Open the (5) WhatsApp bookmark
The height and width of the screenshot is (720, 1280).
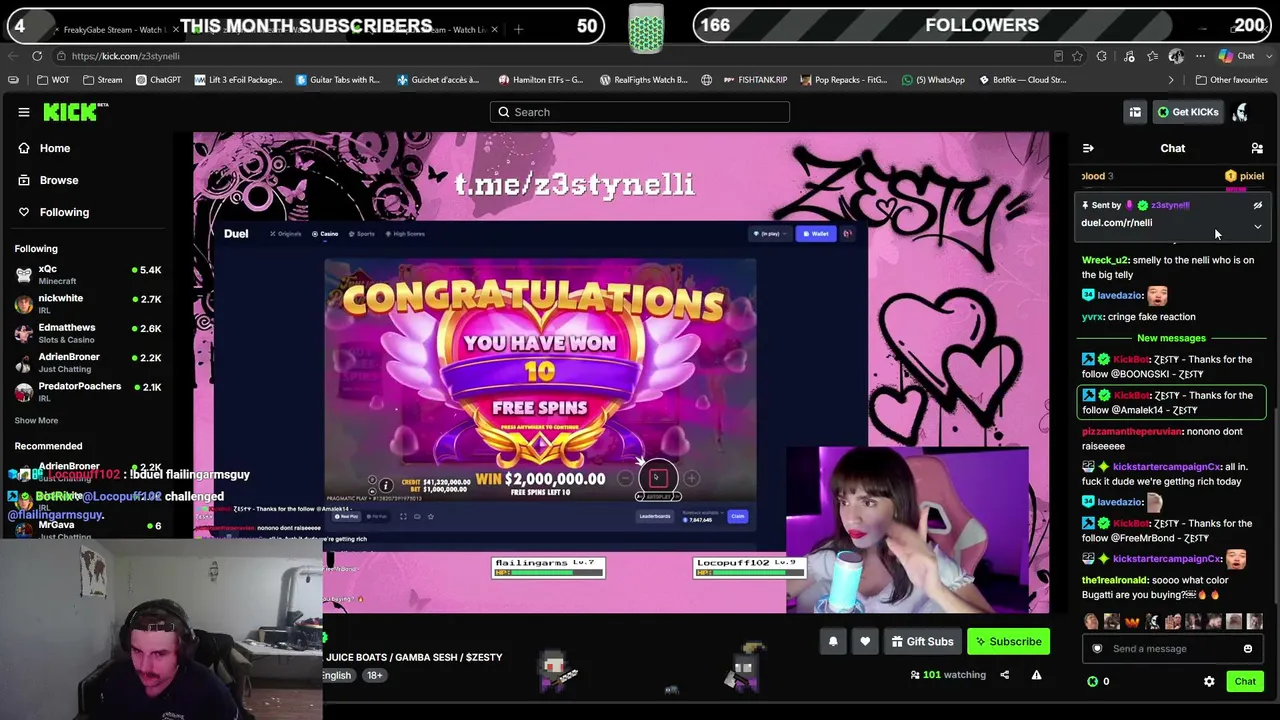tap(933, 80)
